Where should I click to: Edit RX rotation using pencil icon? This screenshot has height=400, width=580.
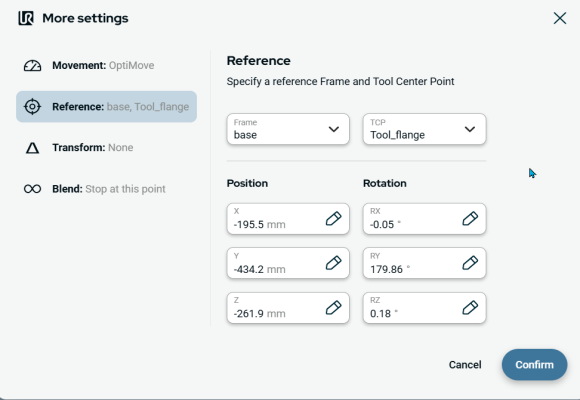[470, 219]
